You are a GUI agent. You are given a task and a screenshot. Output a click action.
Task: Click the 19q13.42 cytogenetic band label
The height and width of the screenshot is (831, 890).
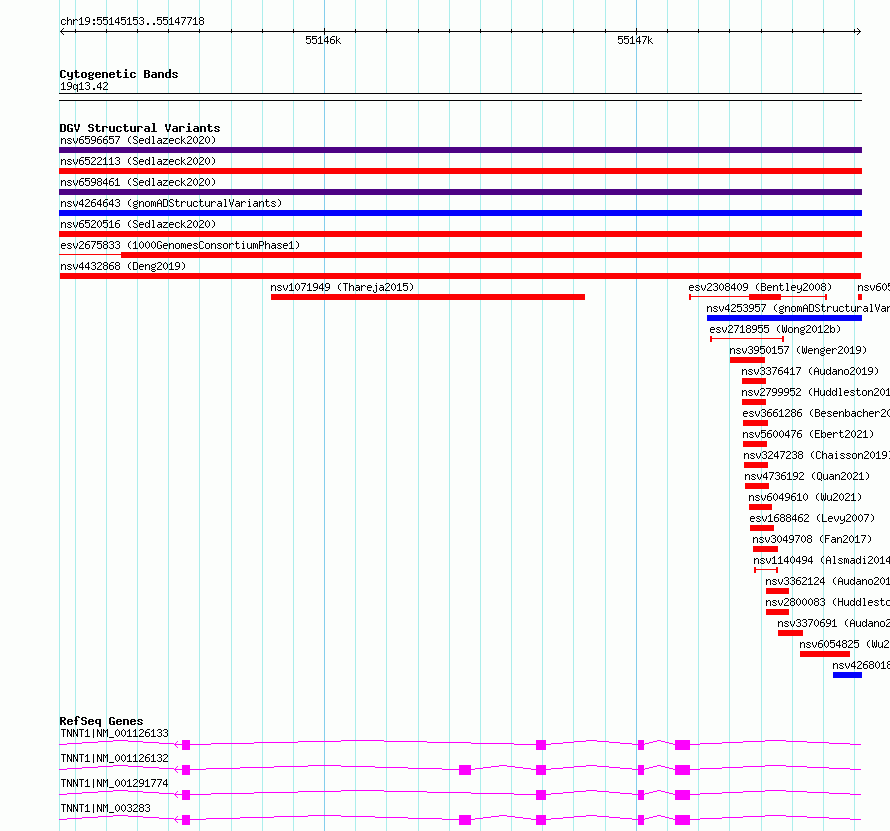pos(84,86)
